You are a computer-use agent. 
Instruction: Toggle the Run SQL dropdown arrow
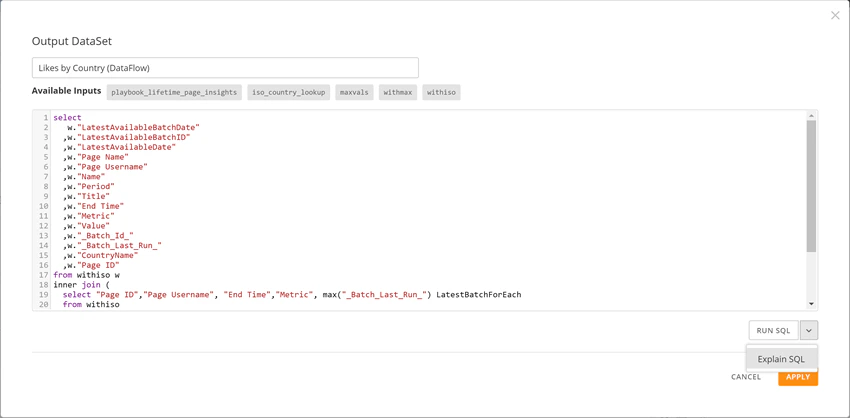tap(809, 330)
